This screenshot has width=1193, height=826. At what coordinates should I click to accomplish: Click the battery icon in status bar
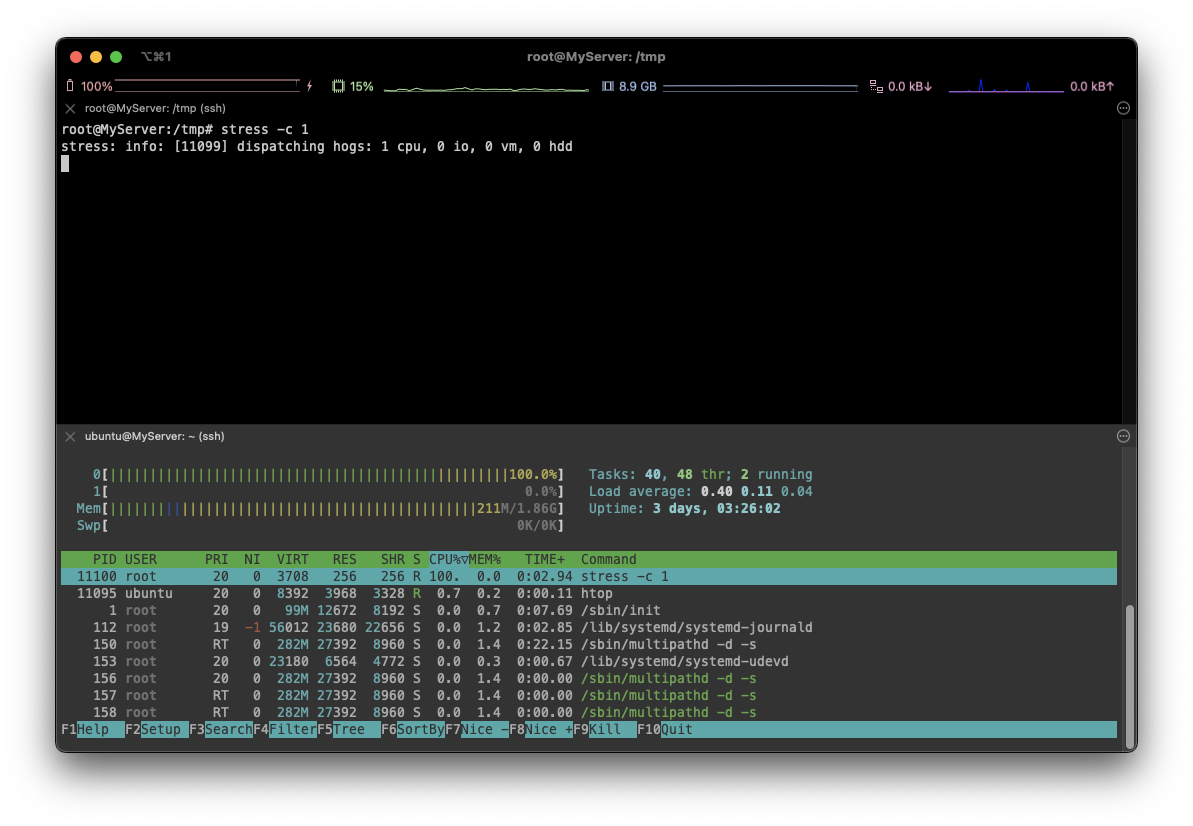[70, 86]
